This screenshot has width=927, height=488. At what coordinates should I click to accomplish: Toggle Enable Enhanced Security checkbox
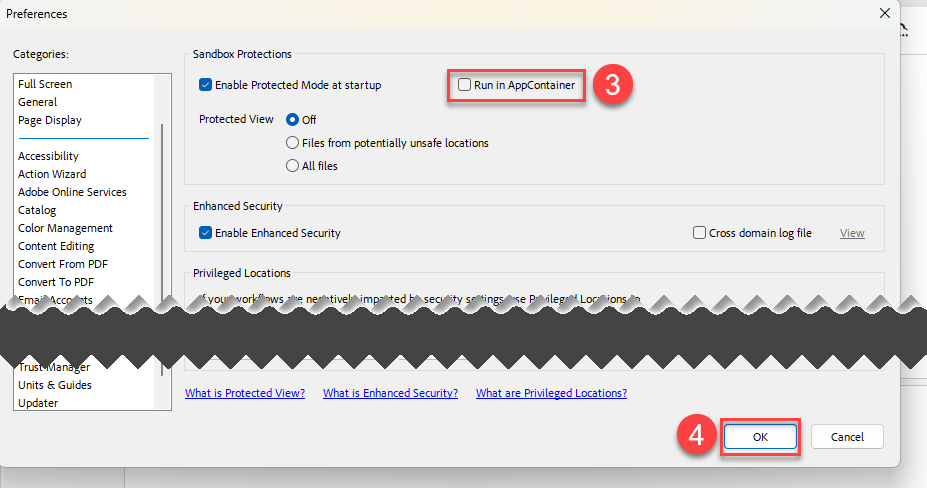click(x=205, y=233)
